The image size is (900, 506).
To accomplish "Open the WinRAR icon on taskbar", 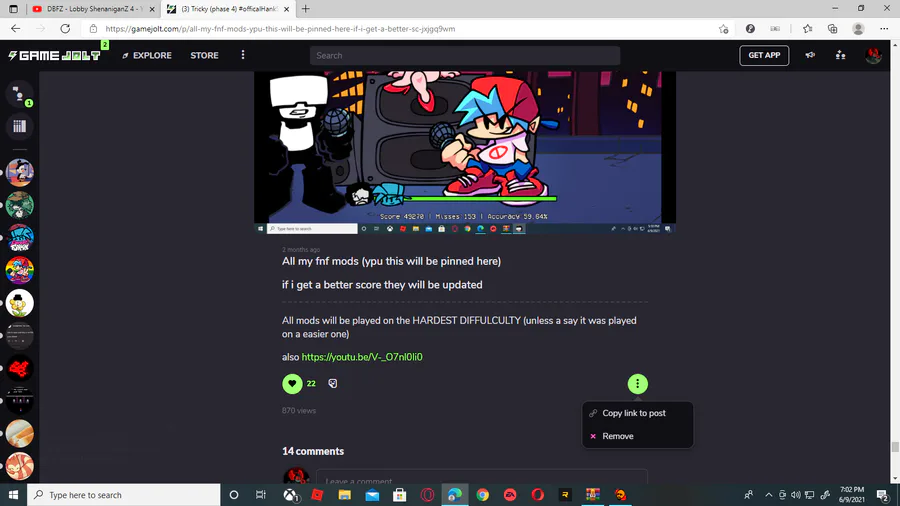I will click(592, 495).
